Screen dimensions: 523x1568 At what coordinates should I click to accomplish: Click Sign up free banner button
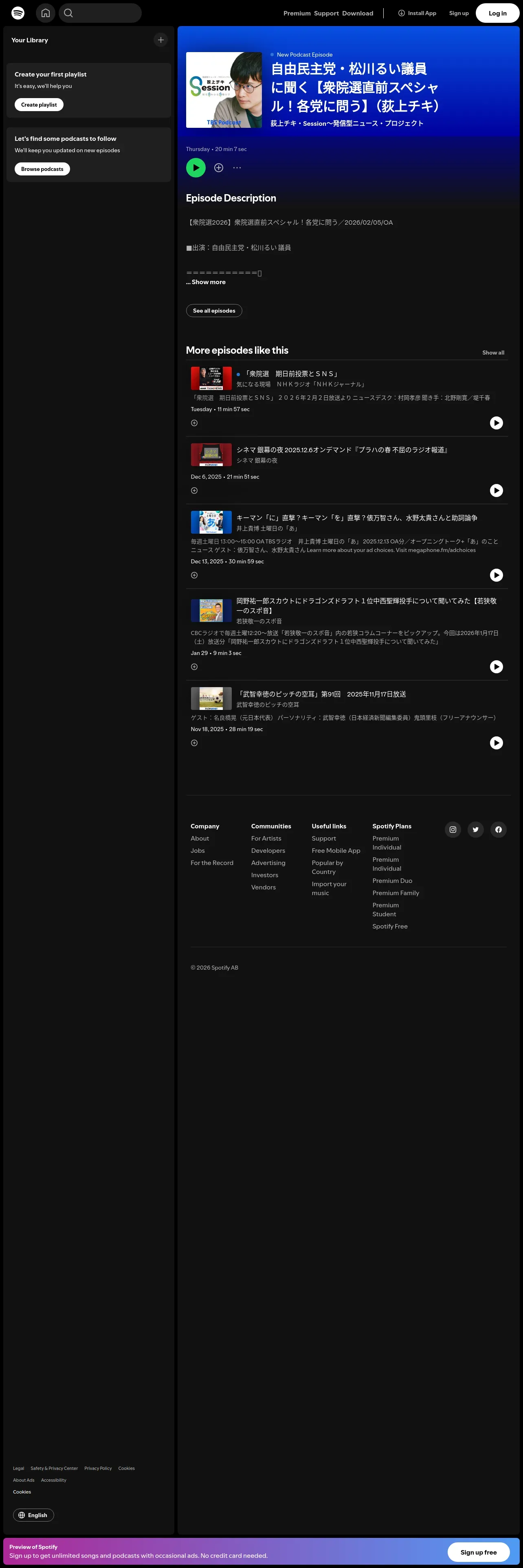click(x=478, y=1552)
